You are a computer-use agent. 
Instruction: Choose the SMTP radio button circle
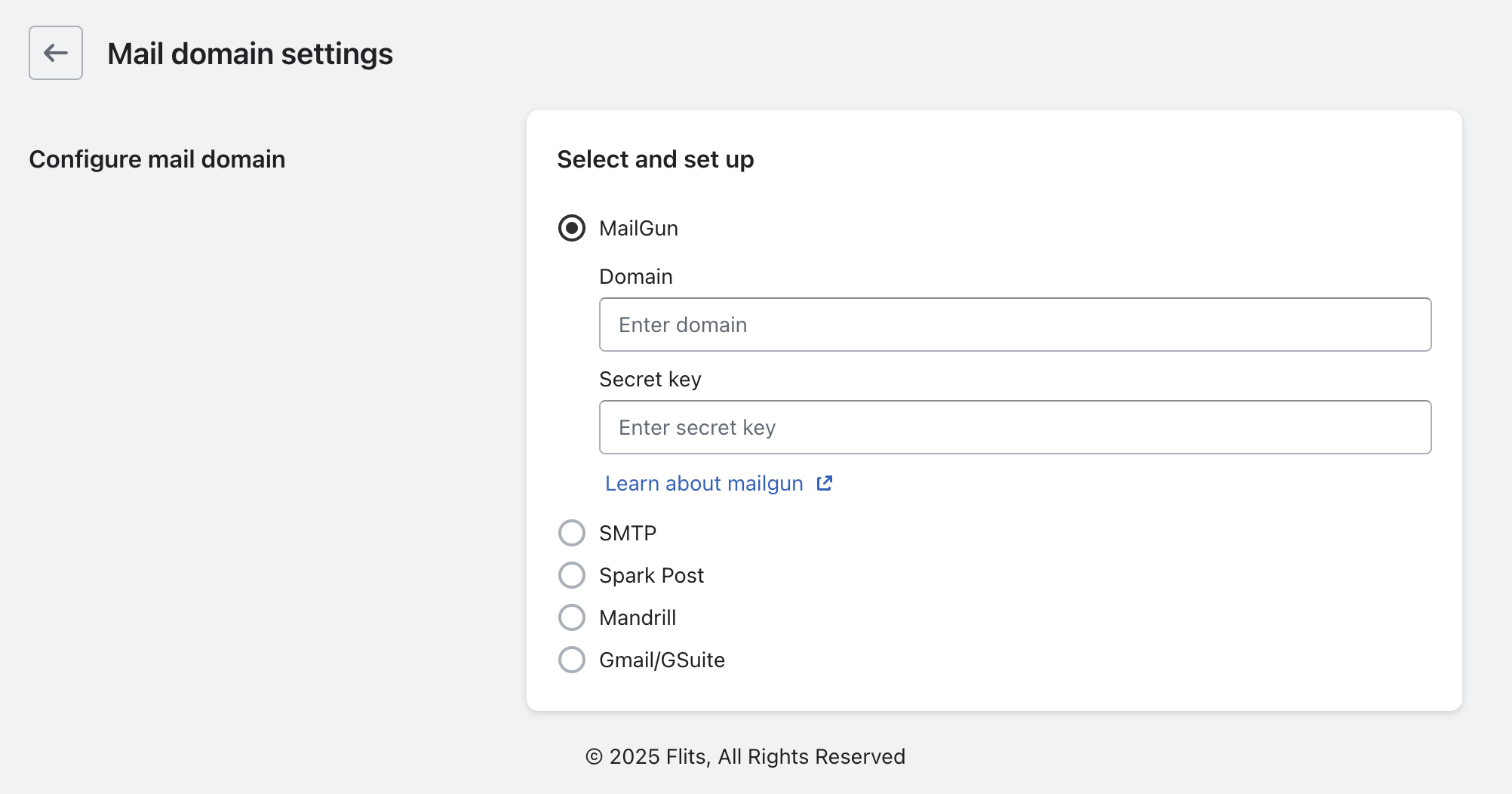572,533
